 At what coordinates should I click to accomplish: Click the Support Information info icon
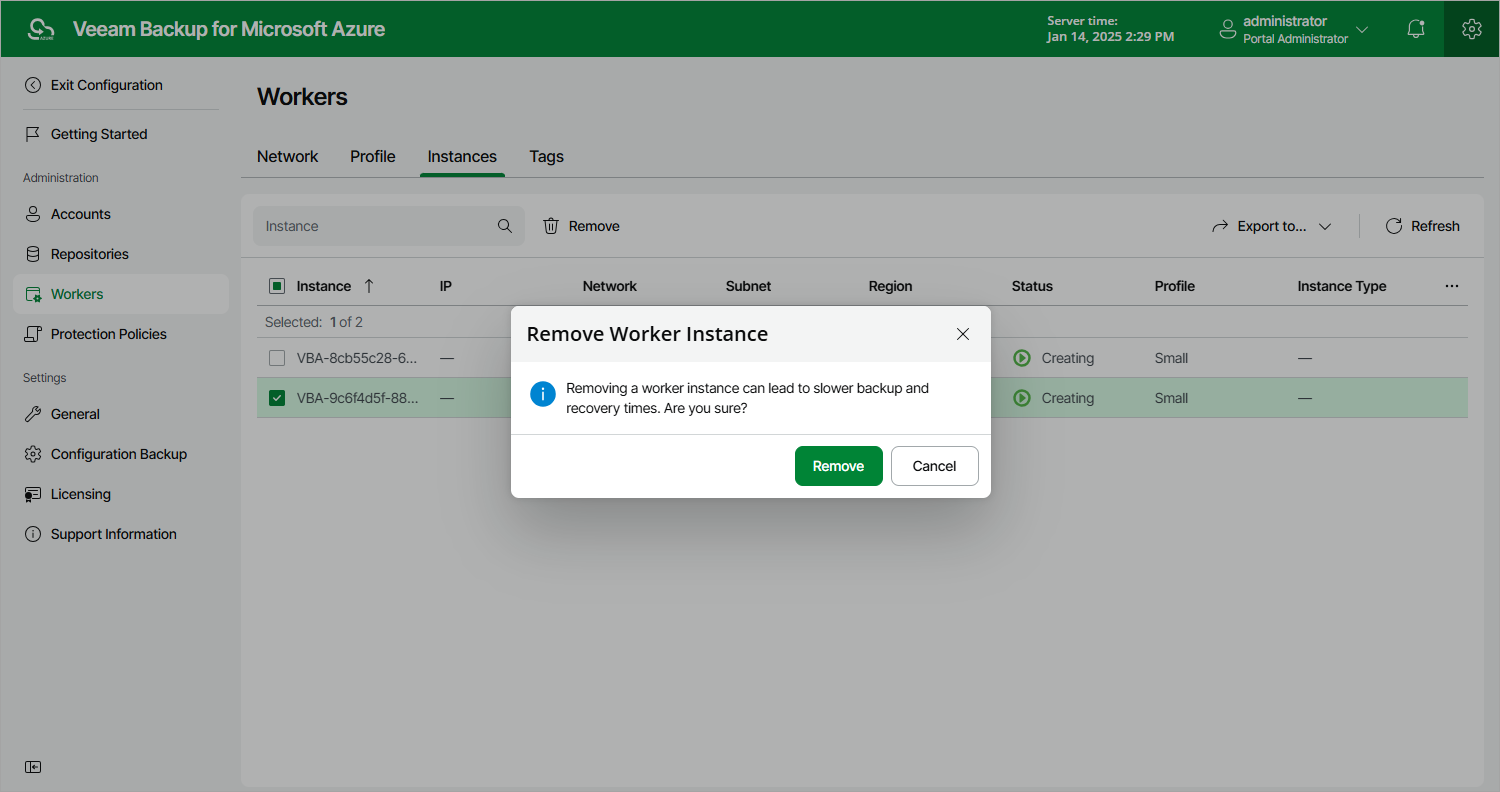click(33, 534)
